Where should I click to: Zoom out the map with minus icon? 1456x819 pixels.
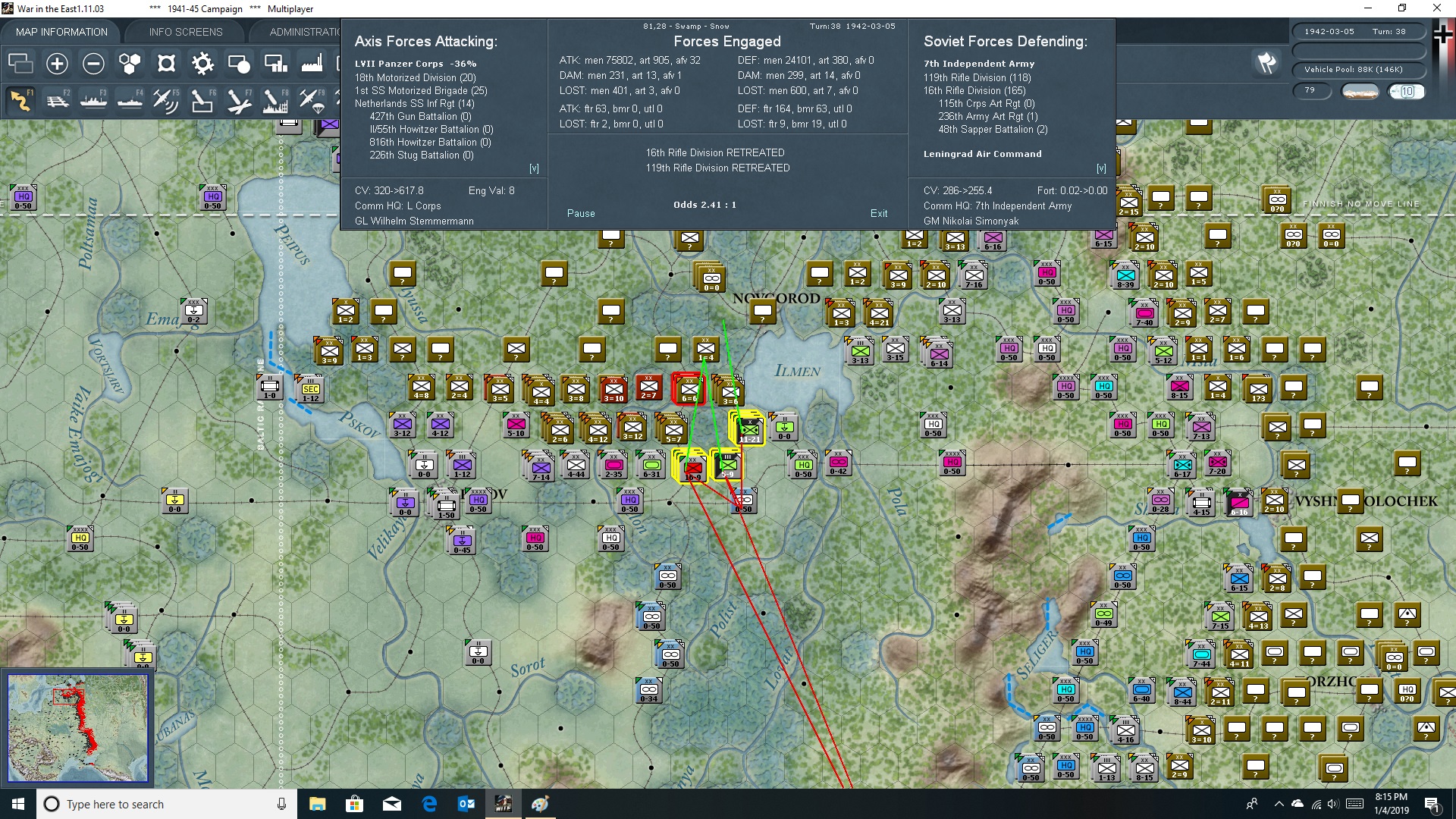click(x=93, y=64)
